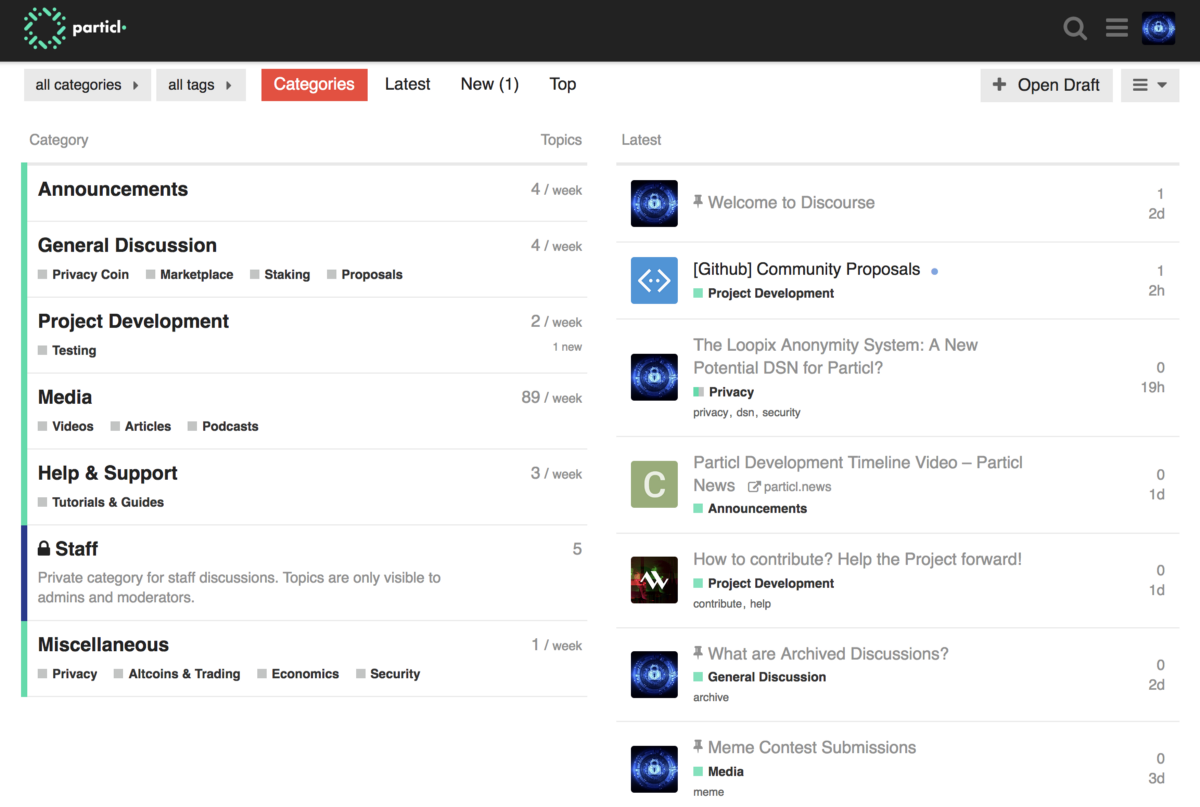
Task: Open avatar next to Loopix Anonymity System topic
Action: [x=654, y=377]
